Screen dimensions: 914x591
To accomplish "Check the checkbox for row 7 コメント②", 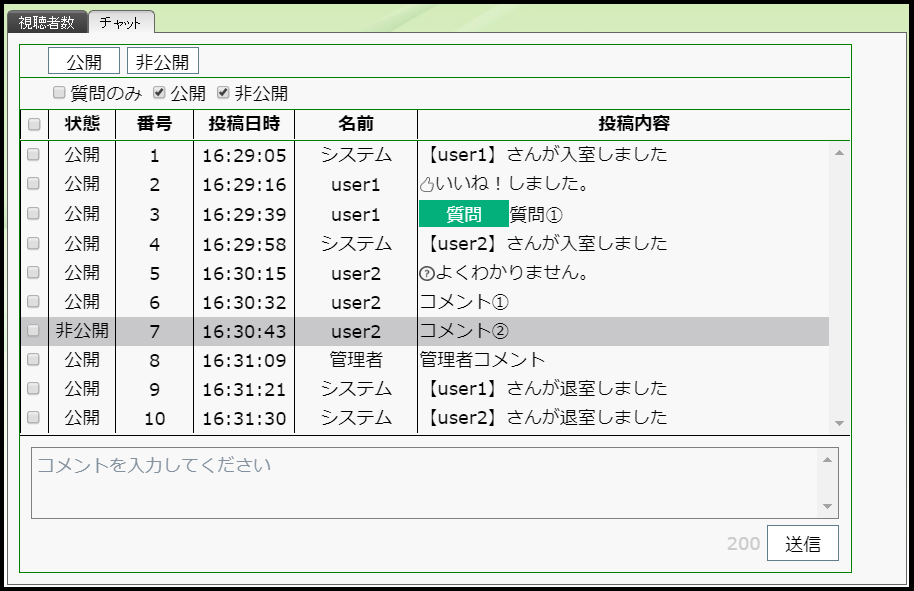I will click(34, 331).
